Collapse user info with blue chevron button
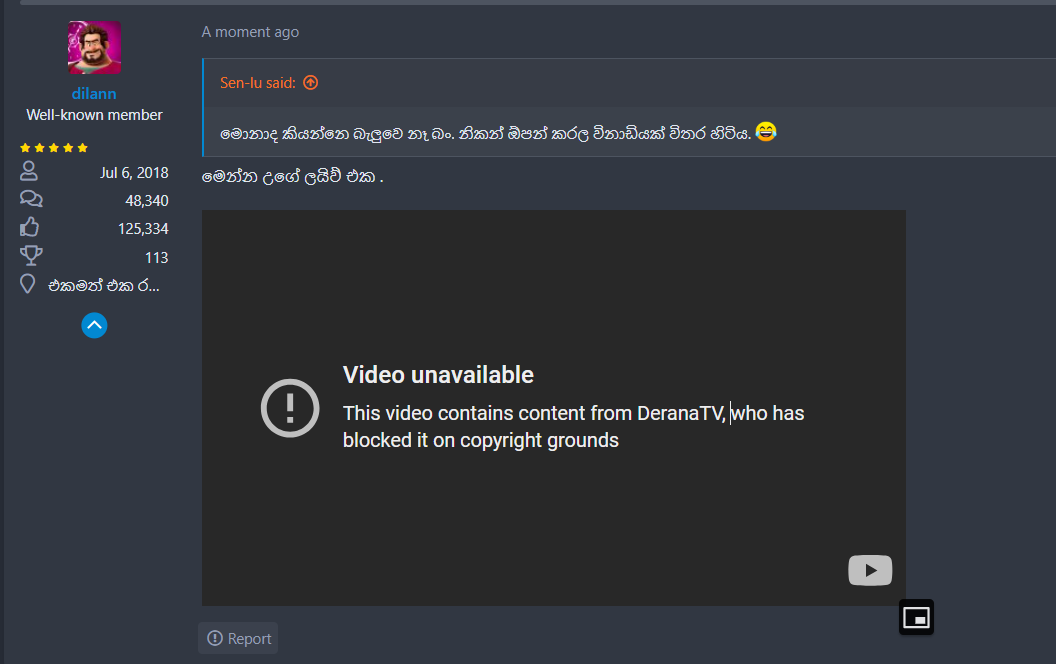1056x664 pixels. point(94,325)
